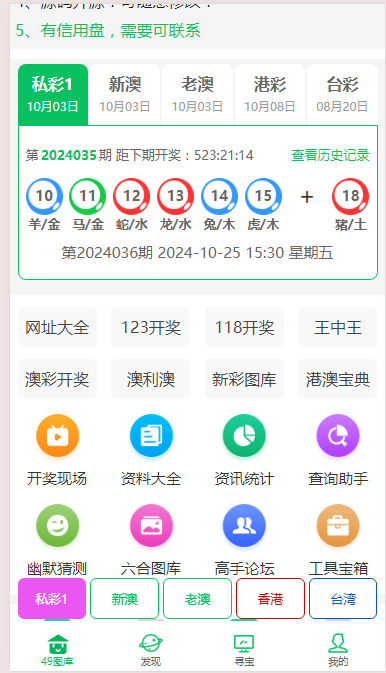This screenshot has height=673, width=386.
Task: Select the green 新澳 filter button
Action: (125, 598)
